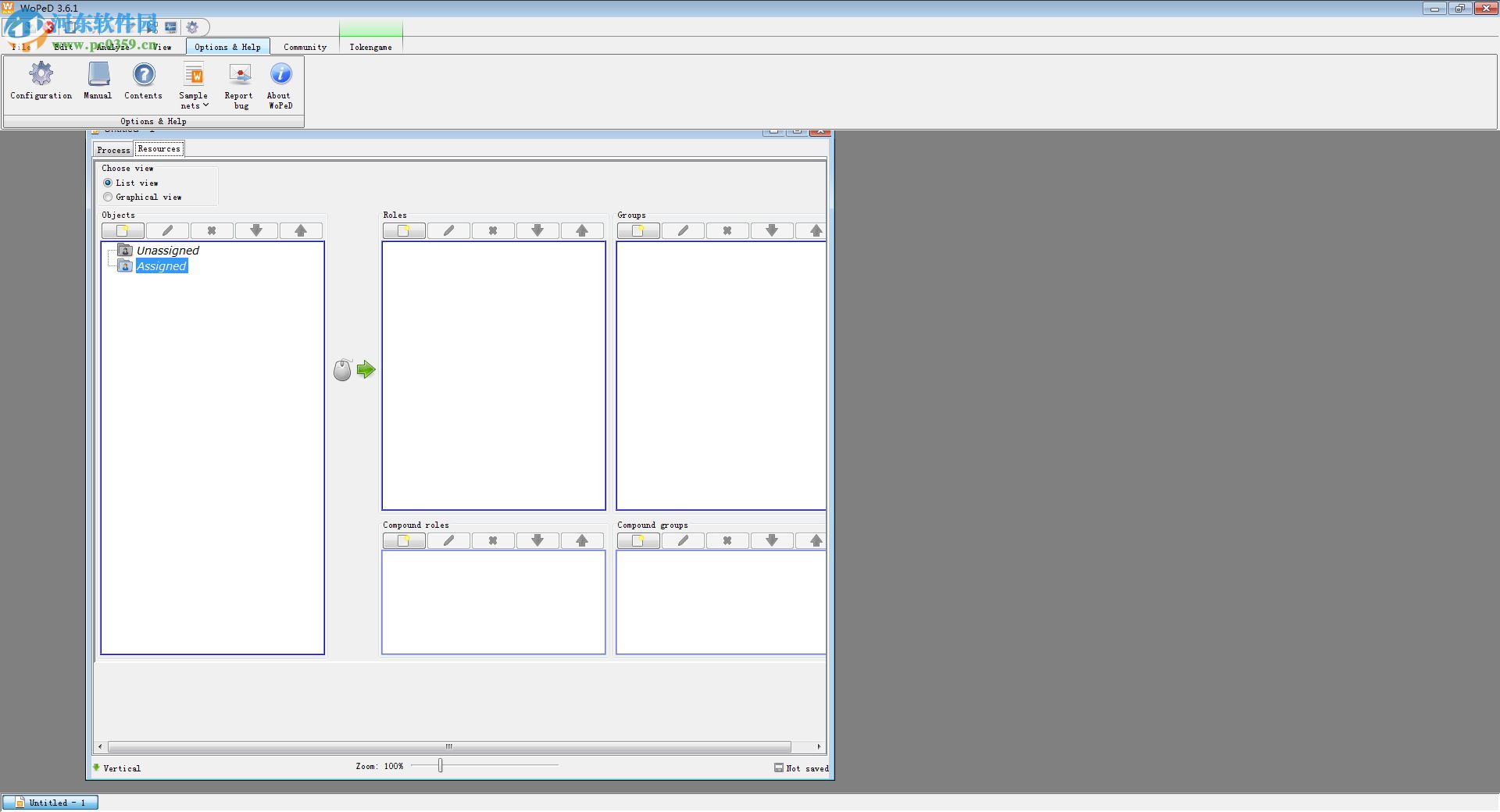Create new compound role
This screenshot has height=812, width=1500.
tap(404, 540)
